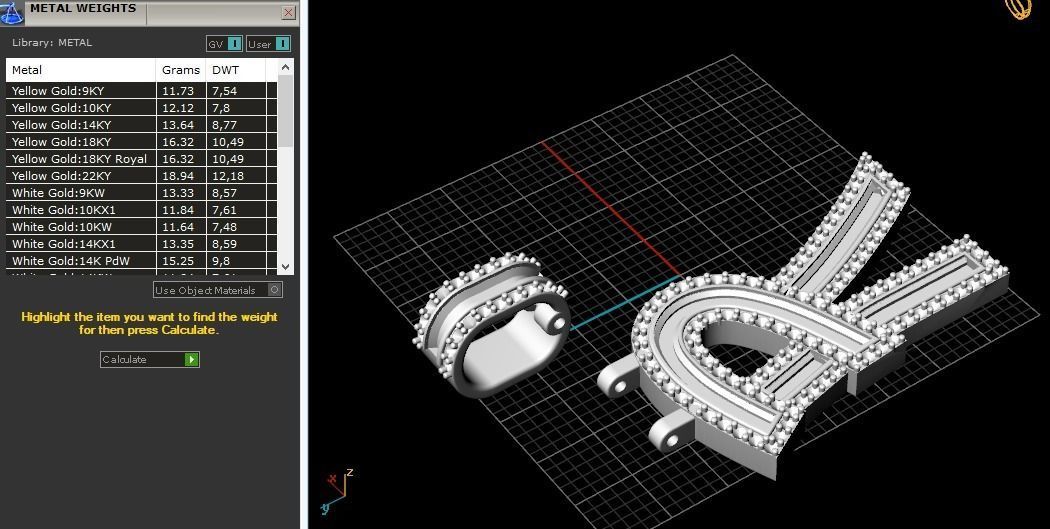This screenshot has height=529, width=1050.
Task: Click the Grams column header
Action: click(181, 70)
